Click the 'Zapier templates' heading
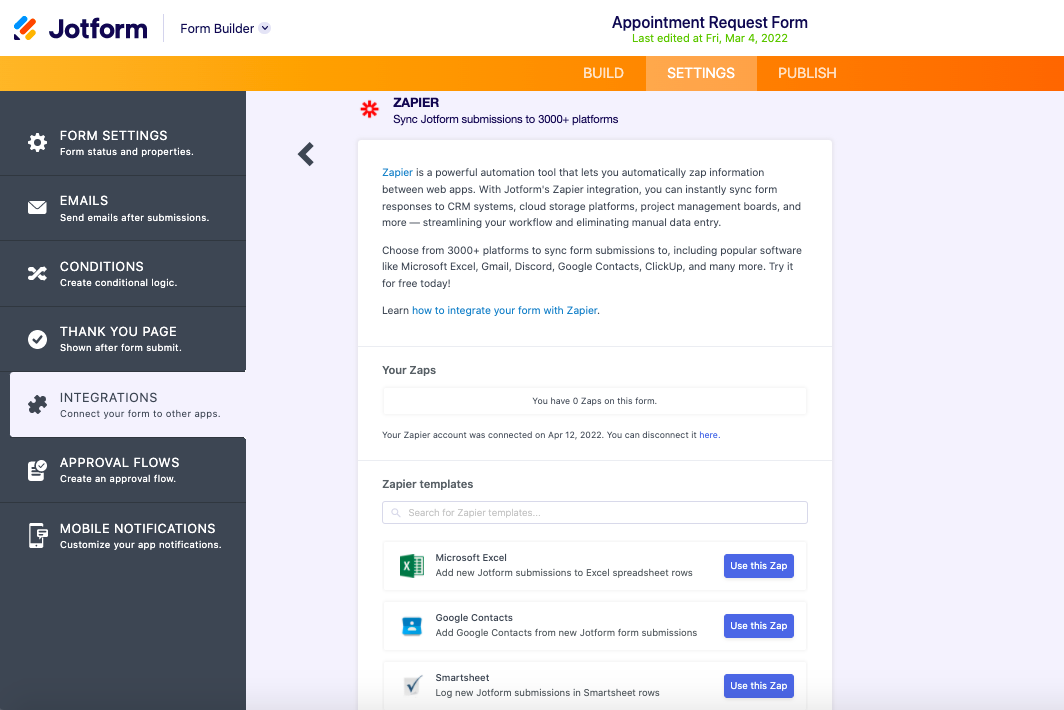This screenshot has height=710, width=1064. pyautogui.click(x=428, y=484)
